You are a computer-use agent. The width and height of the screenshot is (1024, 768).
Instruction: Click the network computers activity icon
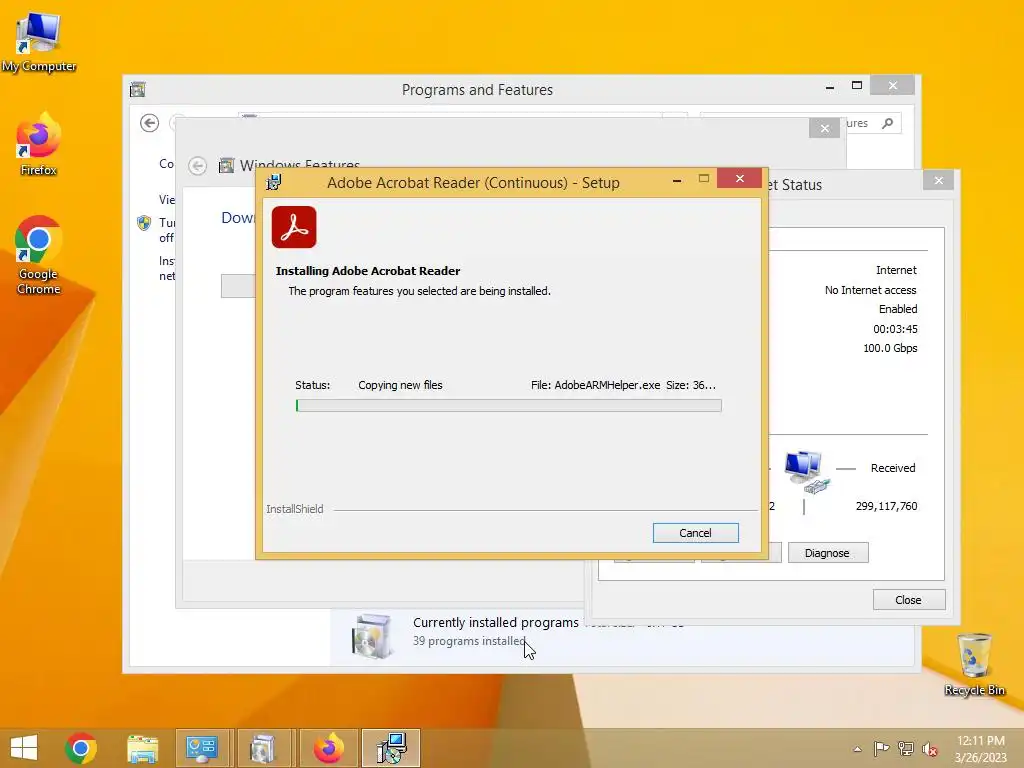[807, 471]
